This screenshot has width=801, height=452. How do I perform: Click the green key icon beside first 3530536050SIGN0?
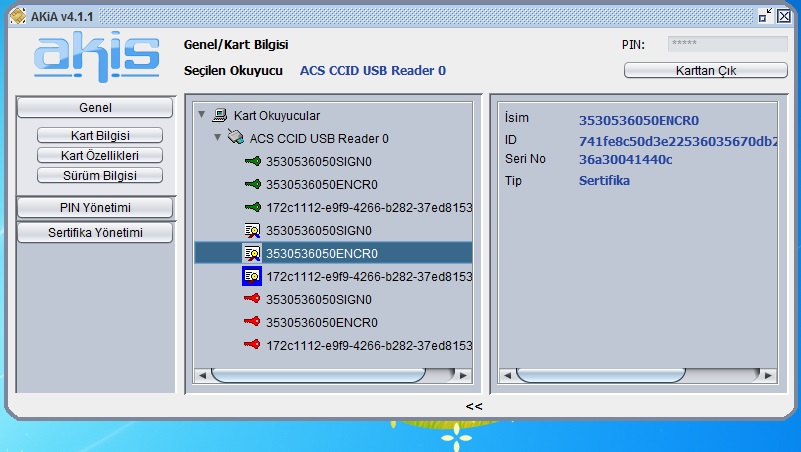252,161
